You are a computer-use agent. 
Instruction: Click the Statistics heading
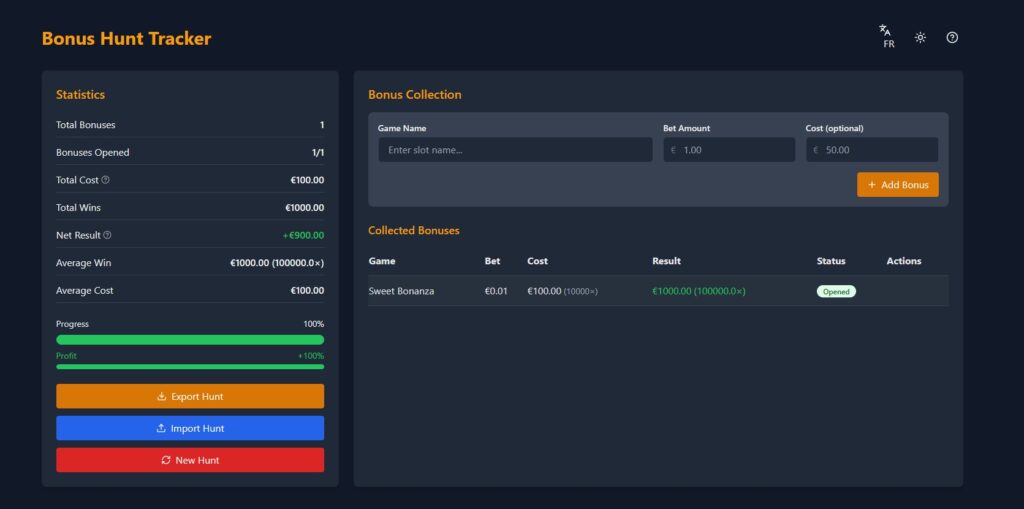[80, 95]
